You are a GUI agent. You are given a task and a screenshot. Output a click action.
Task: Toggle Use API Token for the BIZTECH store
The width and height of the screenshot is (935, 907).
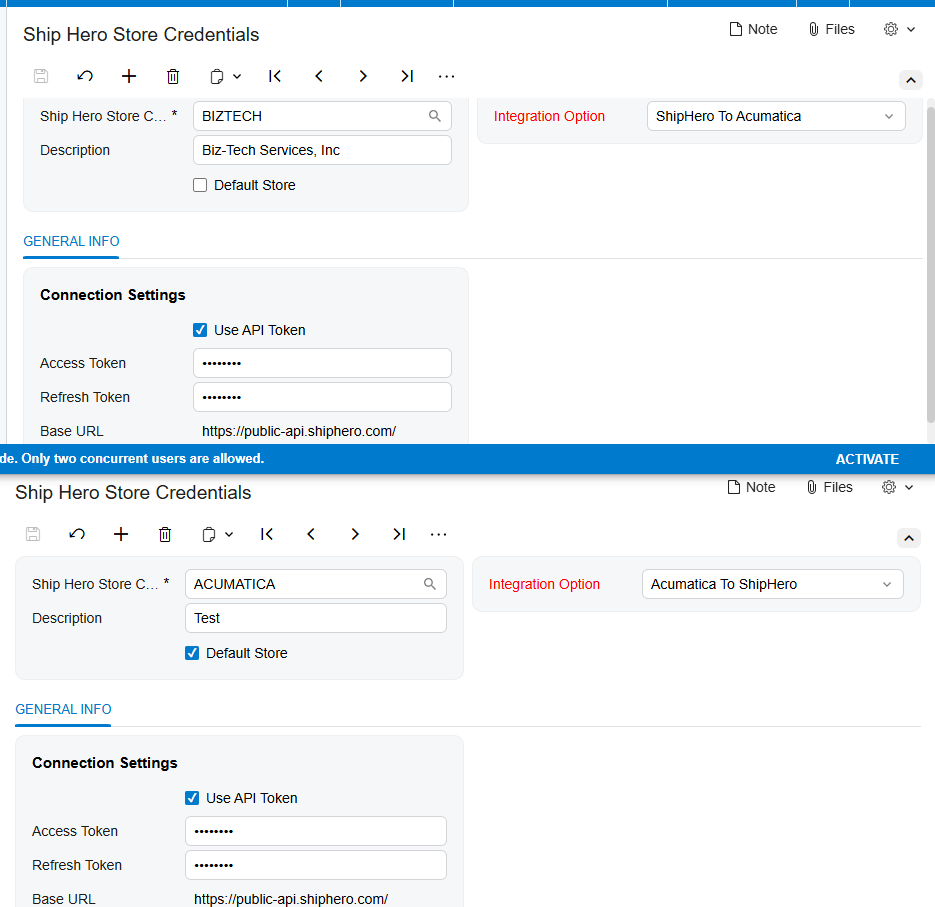point(200,330)
